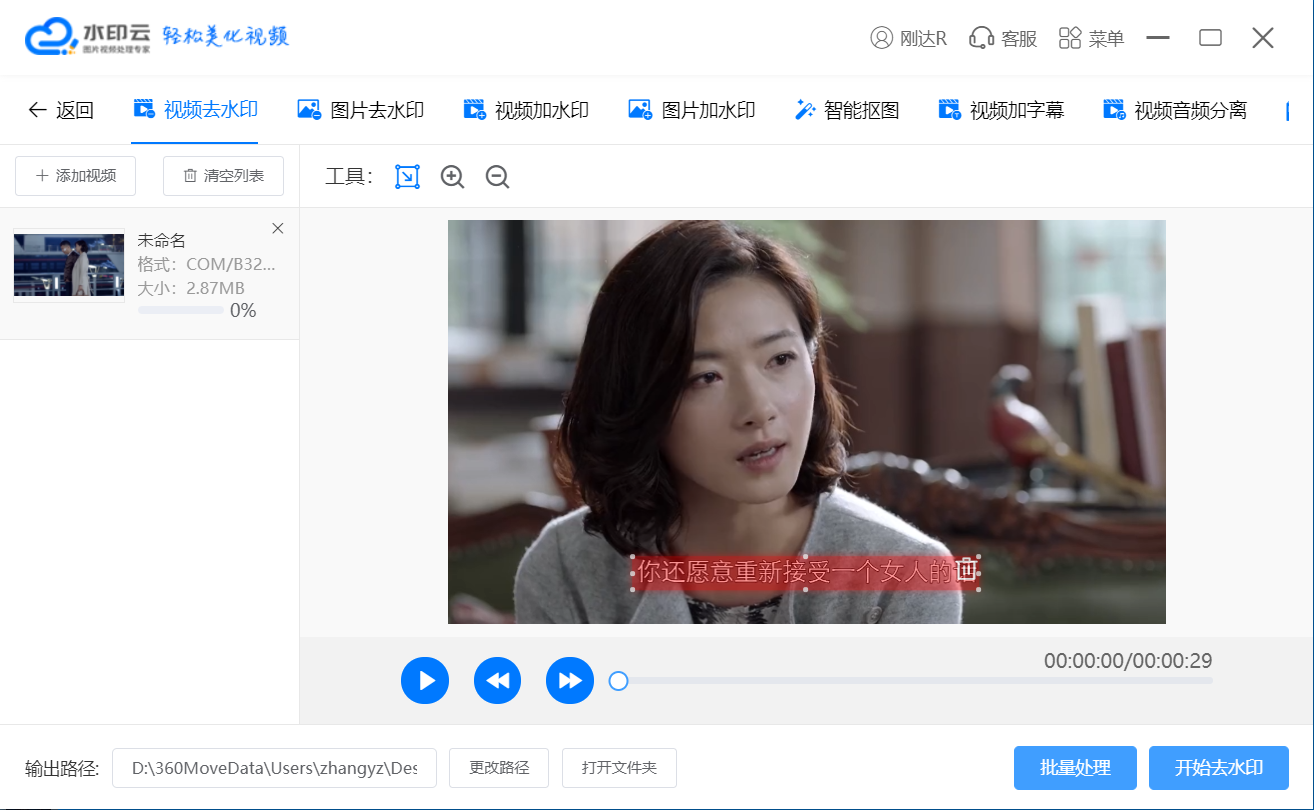Screen dimensions: 1314x810
Task: Select the rectangle selection tool
Action: pos(407,177)
